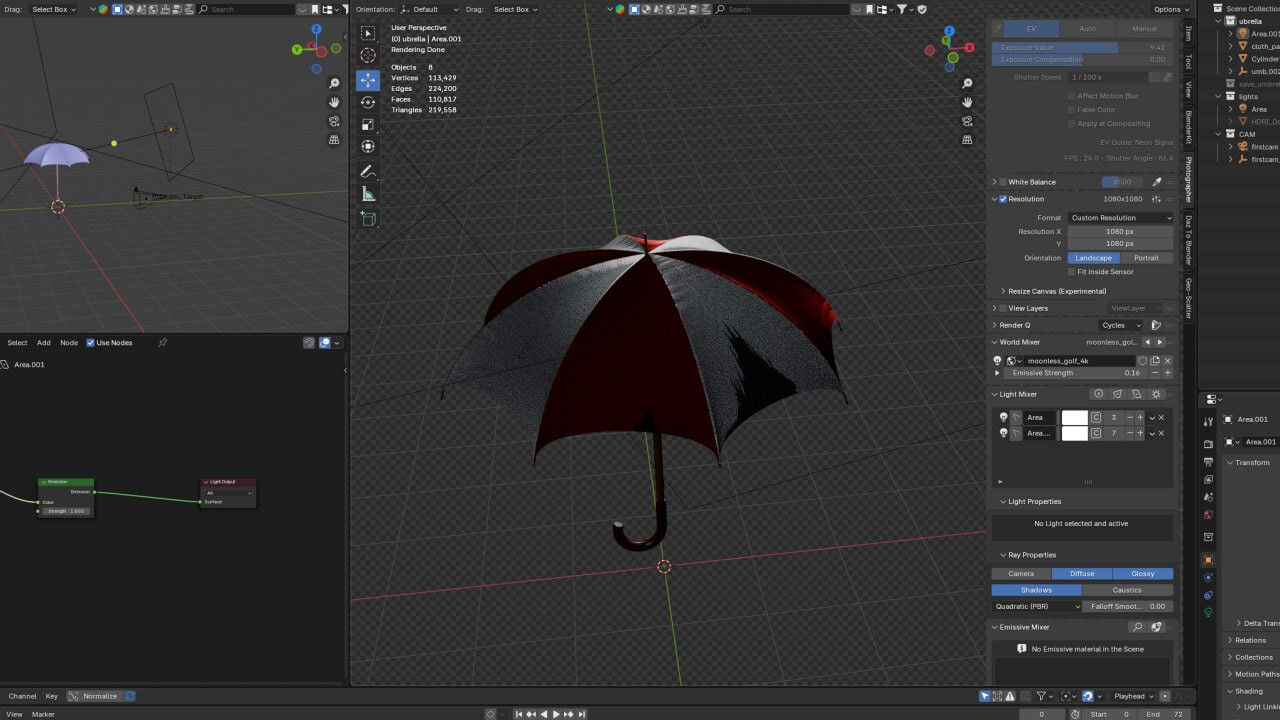
Task: Switch to next world with right arrow
Action: click(x=1160, y=342)
